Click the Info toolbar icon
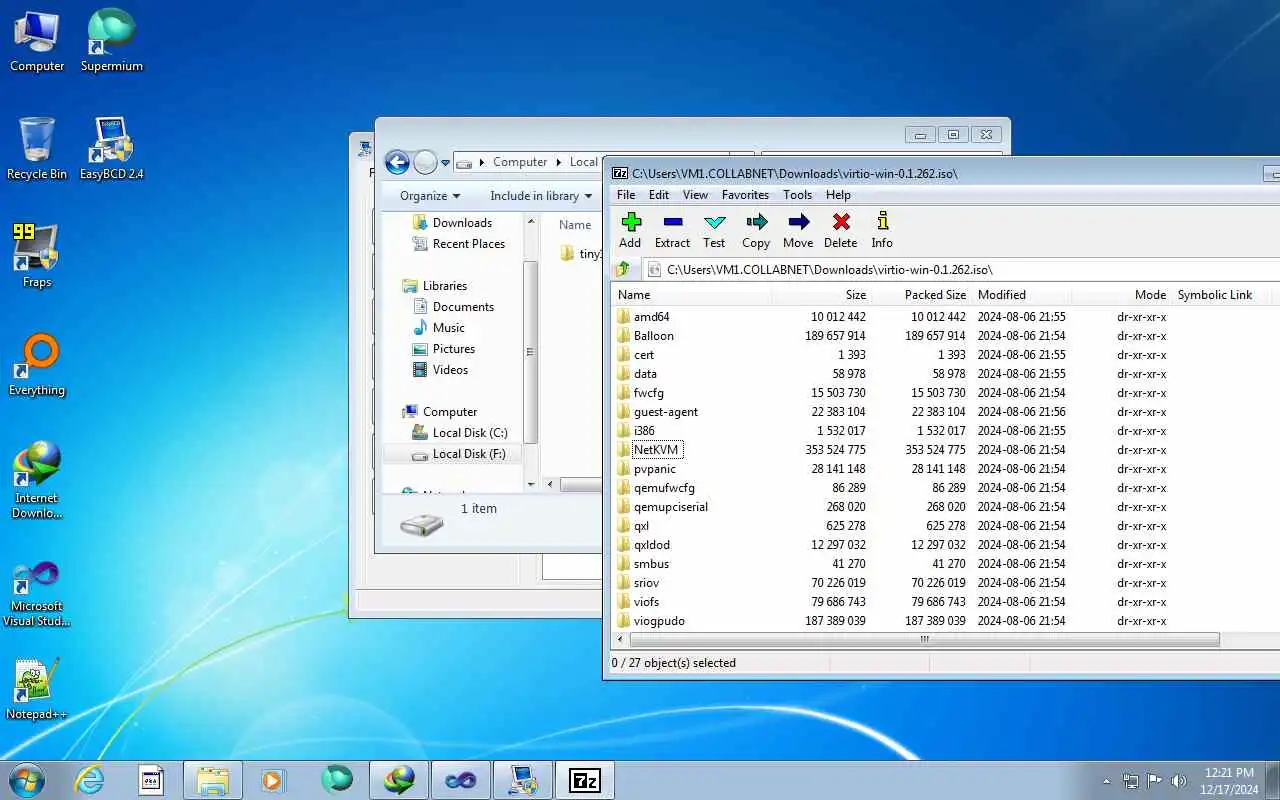 [x=882, y=230]
